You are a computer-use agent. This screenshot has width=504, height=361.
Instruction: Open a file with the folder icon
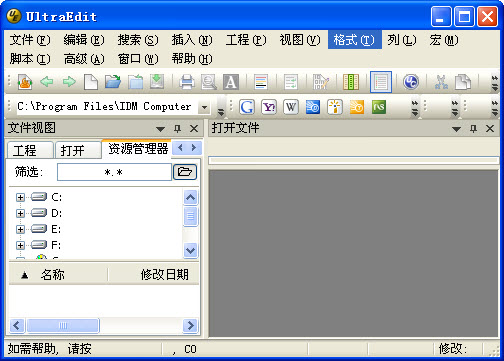pos(113,82)
